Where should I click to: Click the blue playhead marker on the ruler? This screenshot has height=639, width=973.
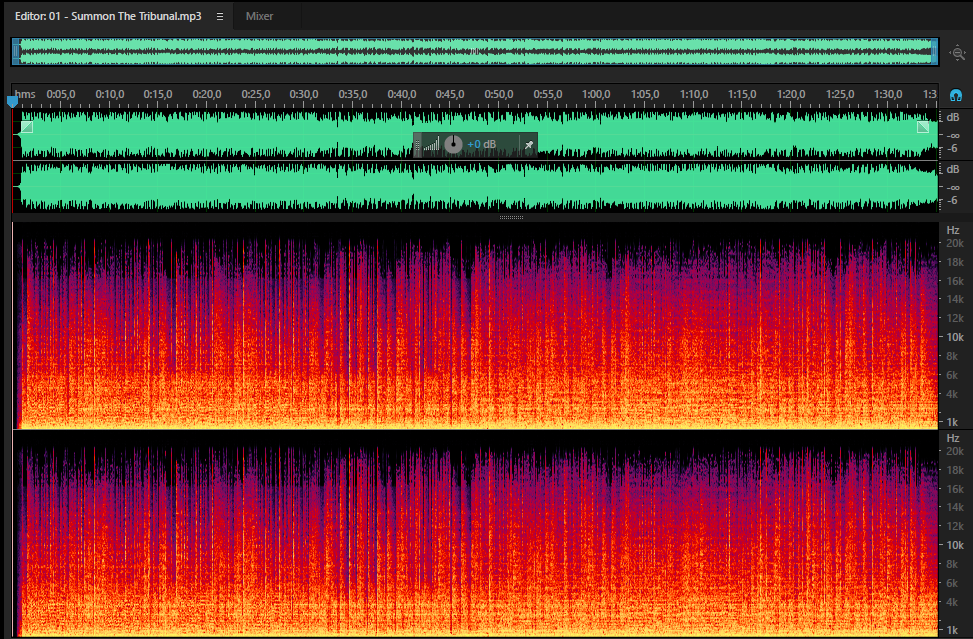coord(12,101)
